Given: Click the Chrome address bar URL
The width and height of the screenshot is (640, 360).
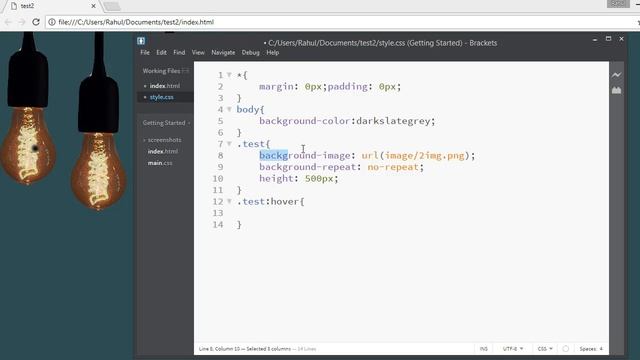Looking at the screenshot, I should [x=136, y=22].
